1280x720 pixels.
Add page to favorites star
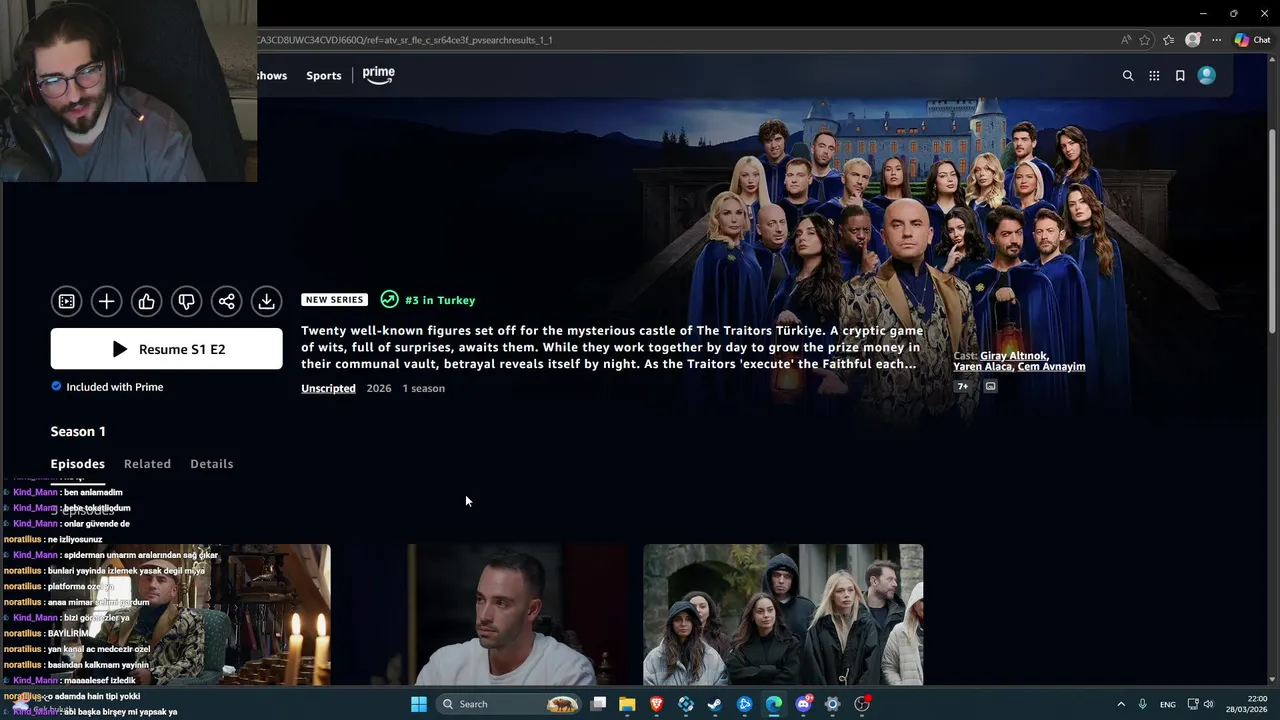pyautogui.click(x=1145, y=40)
